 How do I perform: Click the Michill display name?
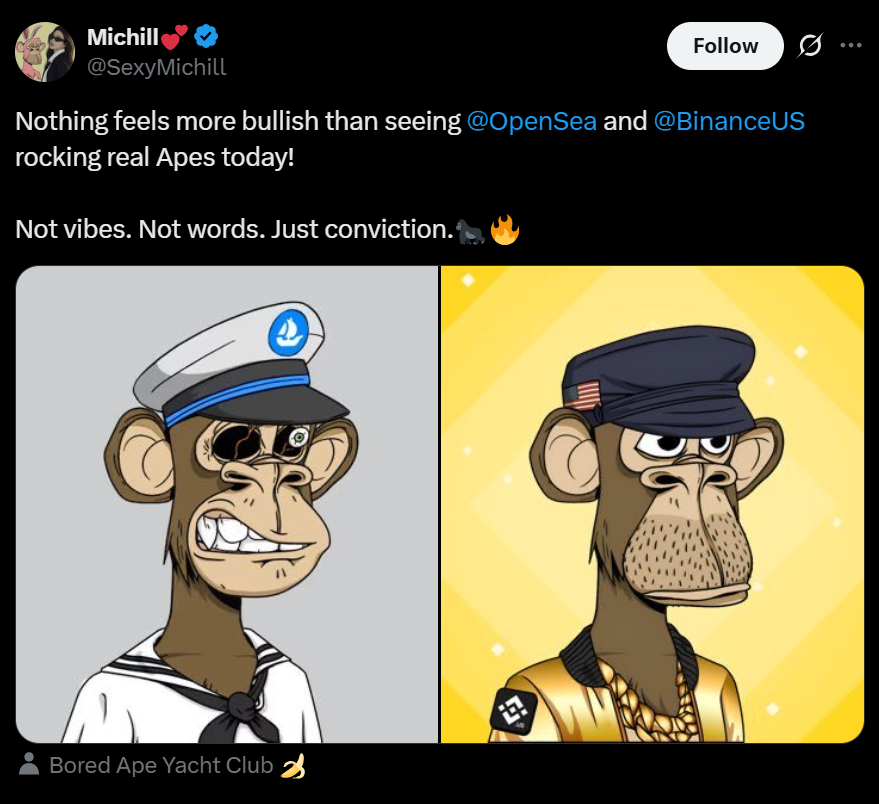tap(122, 38)
